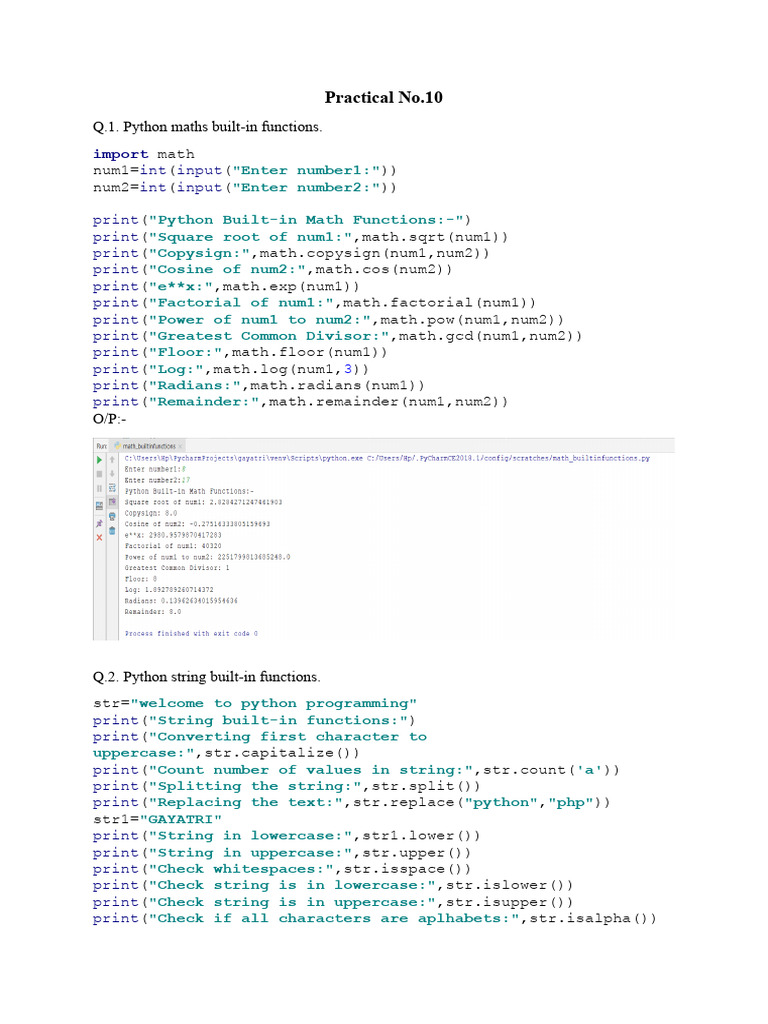Image resolution: width=768 pixels, height=1024 pixels.
Task: Close the math_builtinfunctions tab
Action: (180, 445)
